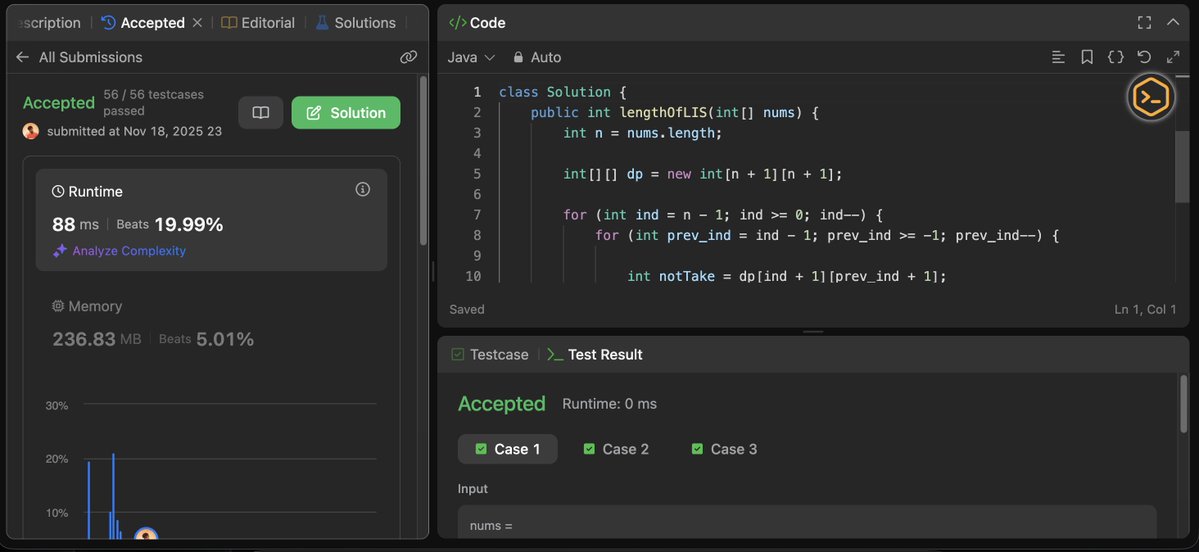The height and width of the screenshot is (552, 1199).
Task: Click '56 / 56 testcases passed' text
Action: [x=154, y=103]
